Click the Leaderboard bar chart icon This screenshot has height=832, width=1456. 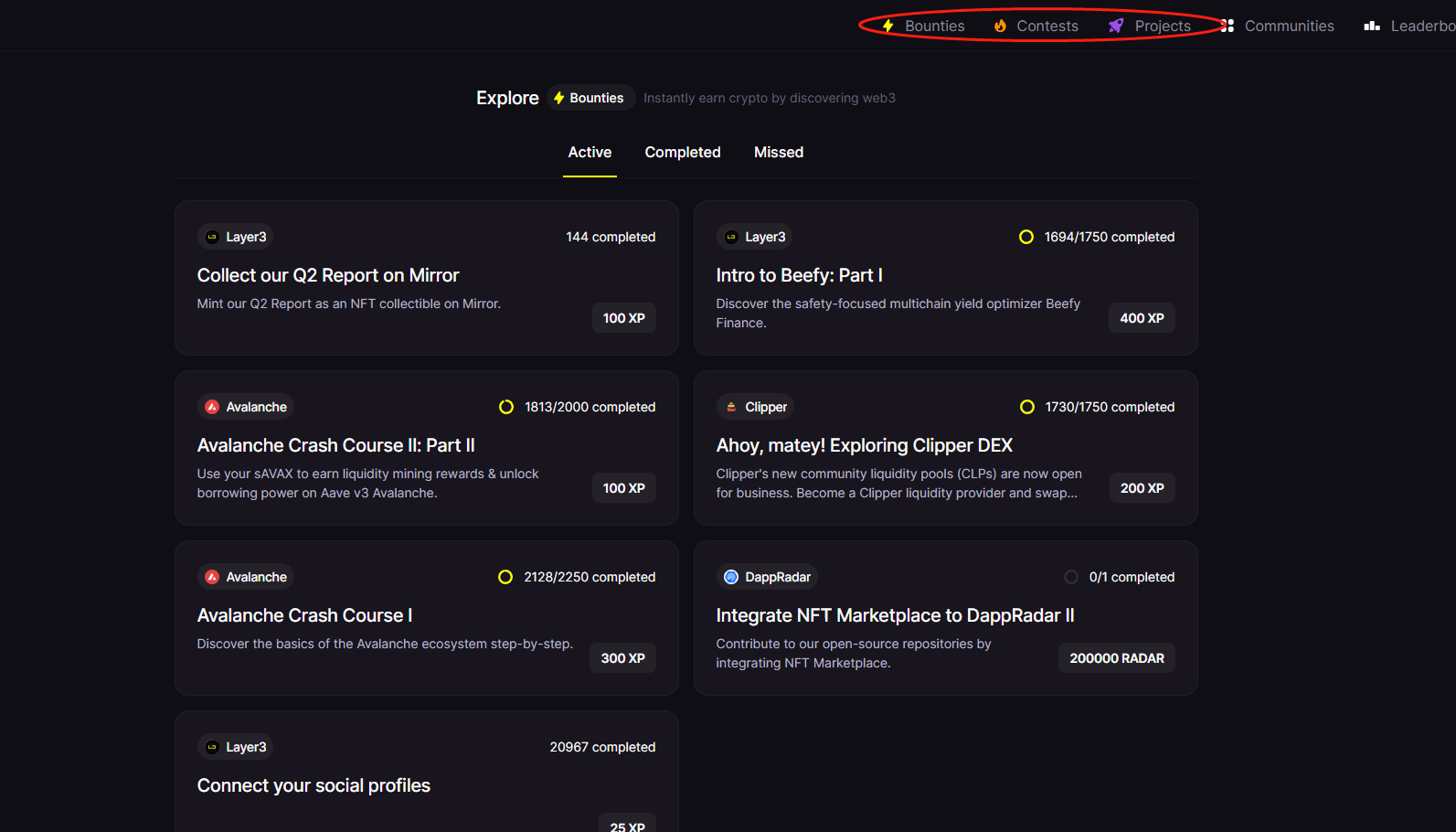point(1372,26)
